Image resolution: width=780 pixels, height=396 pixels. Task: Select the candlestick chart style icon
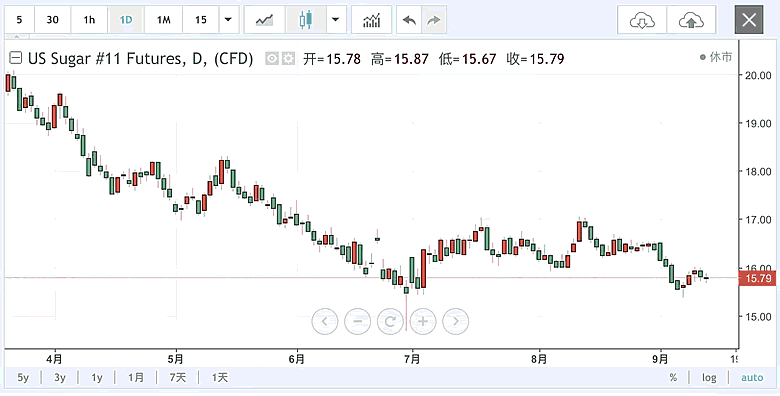point(305,20)
